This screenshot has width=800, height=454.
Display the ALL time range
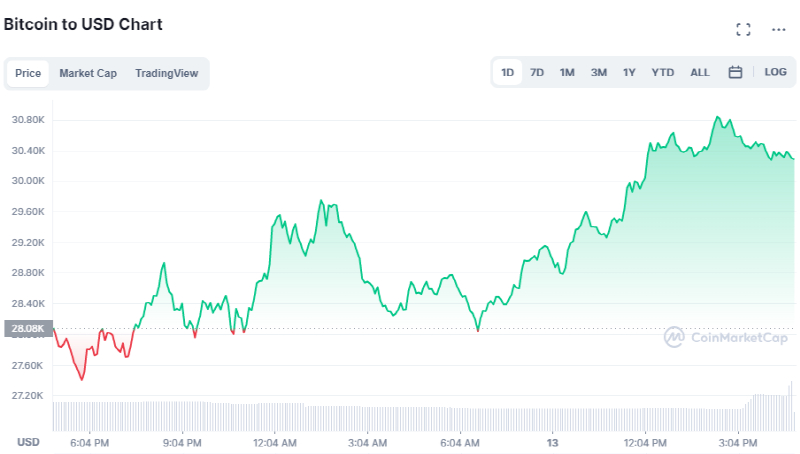tap(700, 72)
